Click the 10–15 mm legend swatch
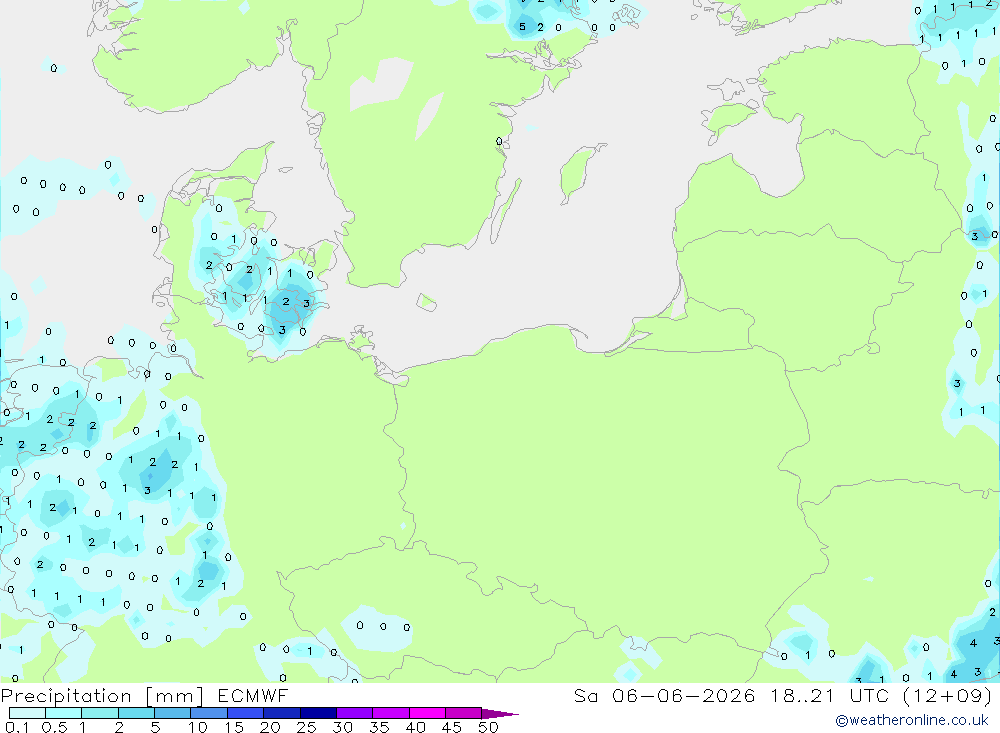Viewport: 1000px width, 733px height. pyautogui.click(x=209, y=713)
